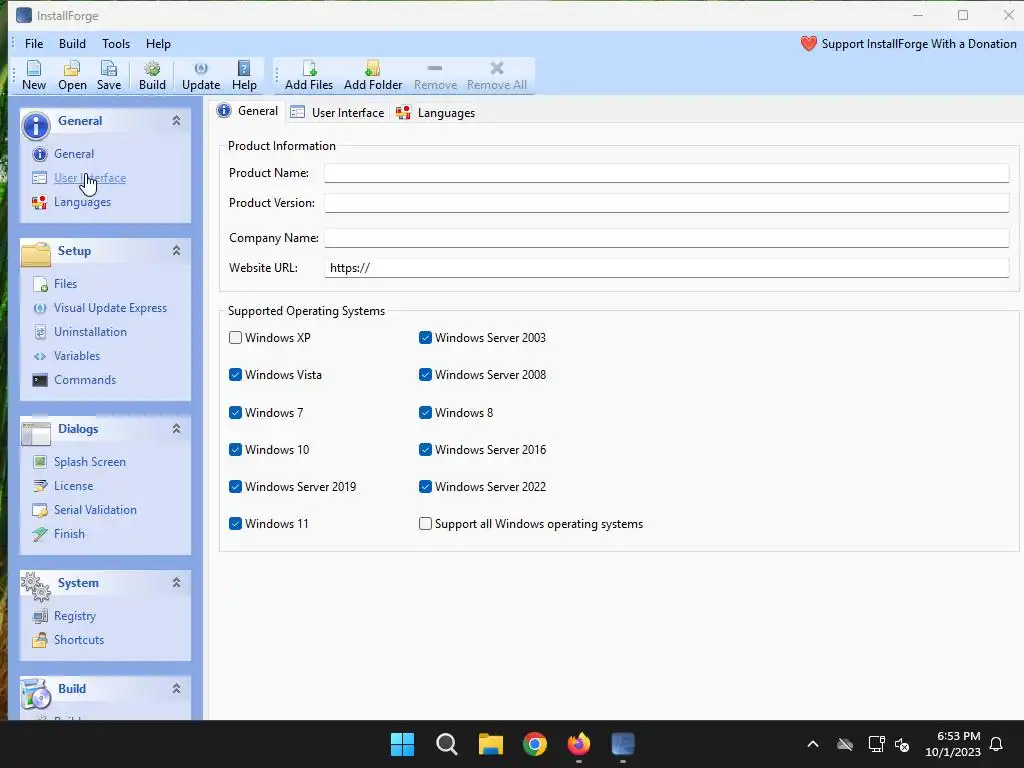
Task: Uncheck Windows 8 support
Action: (x=425, y=413)
